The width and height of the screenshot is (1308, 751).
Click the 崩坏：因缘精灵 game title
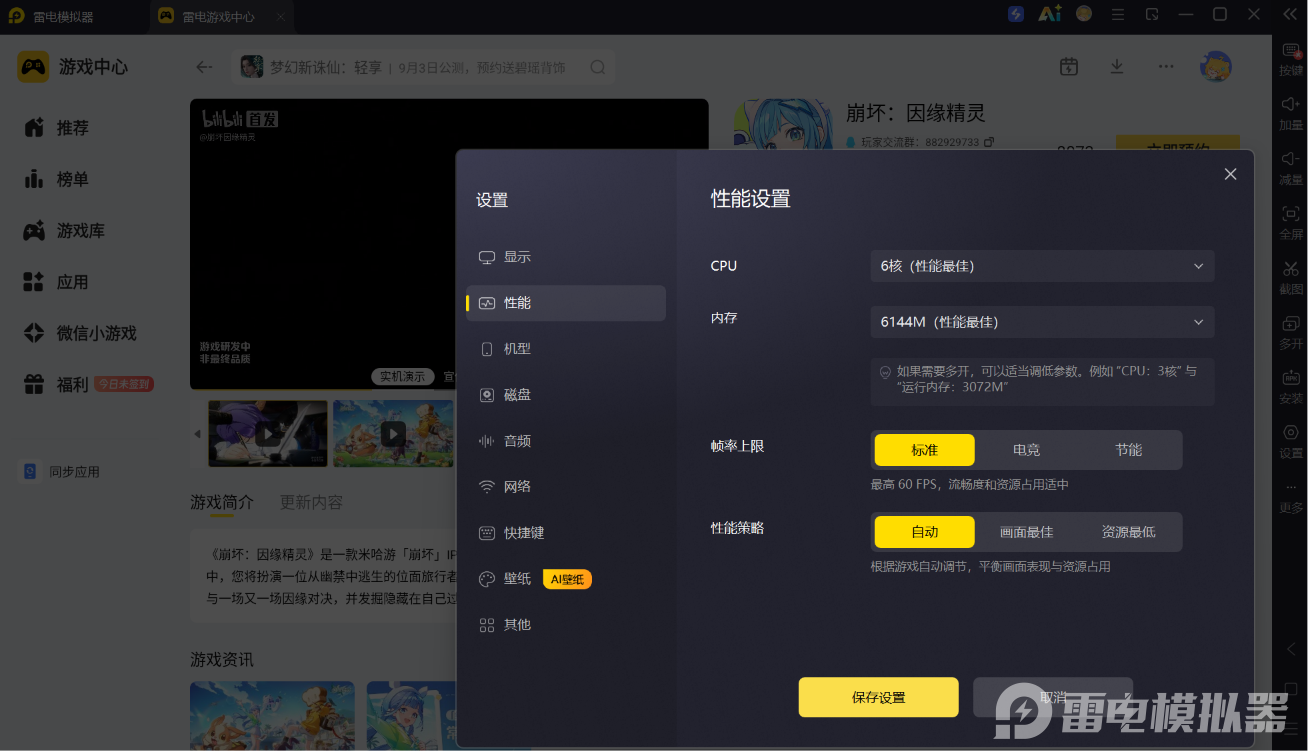point(916,112)
